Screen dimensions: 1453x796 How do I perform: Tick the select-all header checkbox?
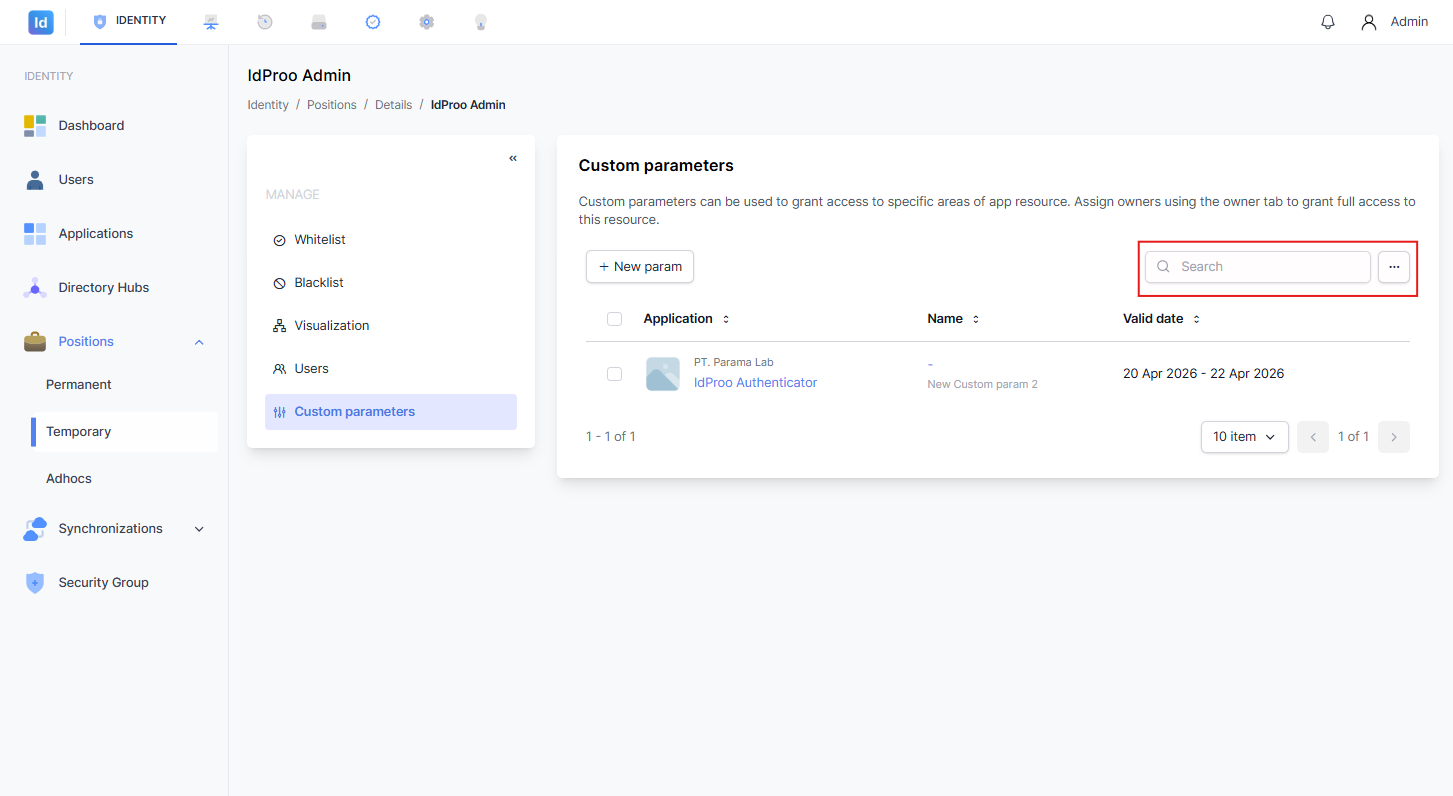[615, 319]
